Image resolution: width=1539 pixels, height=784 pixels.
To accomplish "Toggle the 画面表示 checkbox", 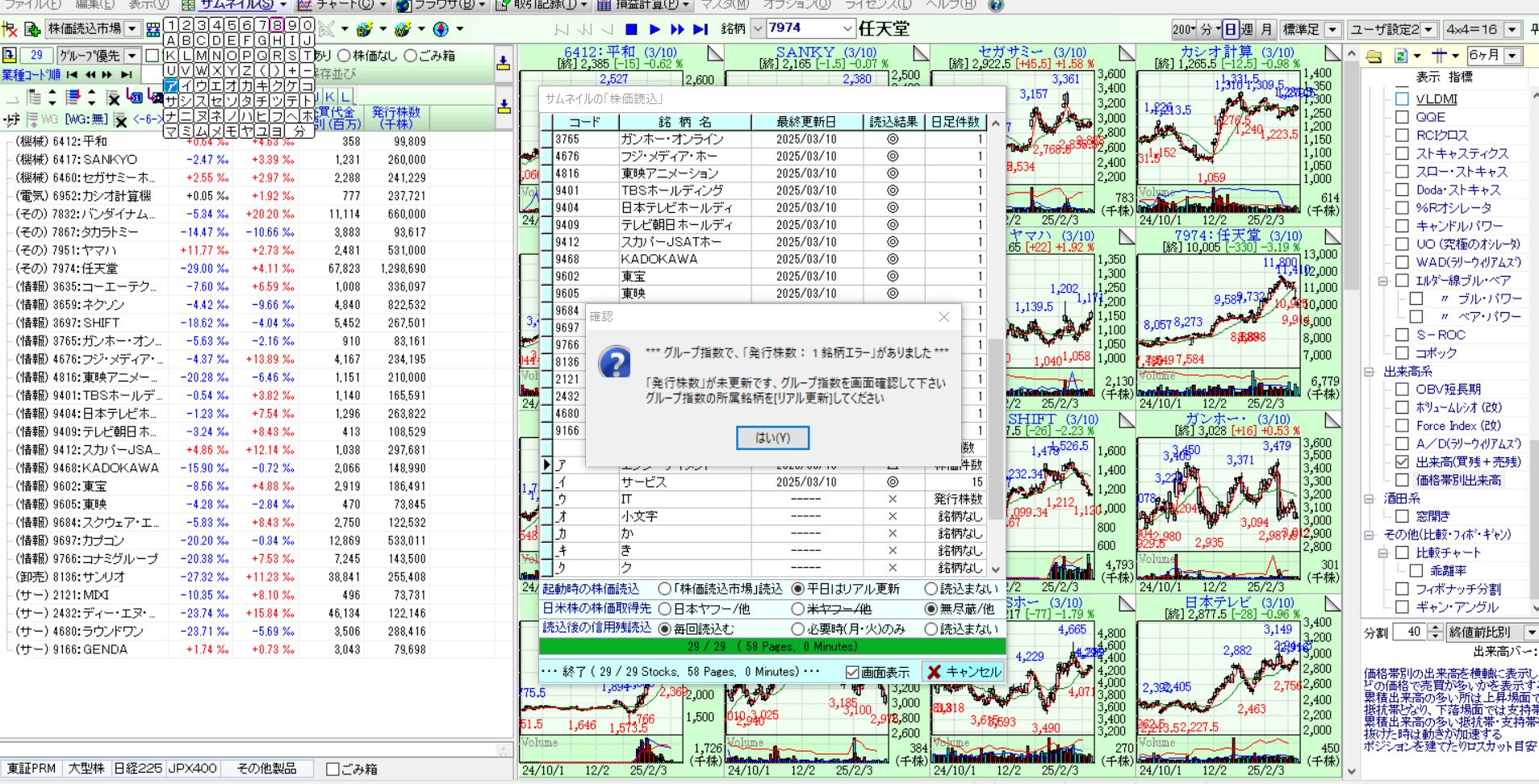I will point(852,672).
